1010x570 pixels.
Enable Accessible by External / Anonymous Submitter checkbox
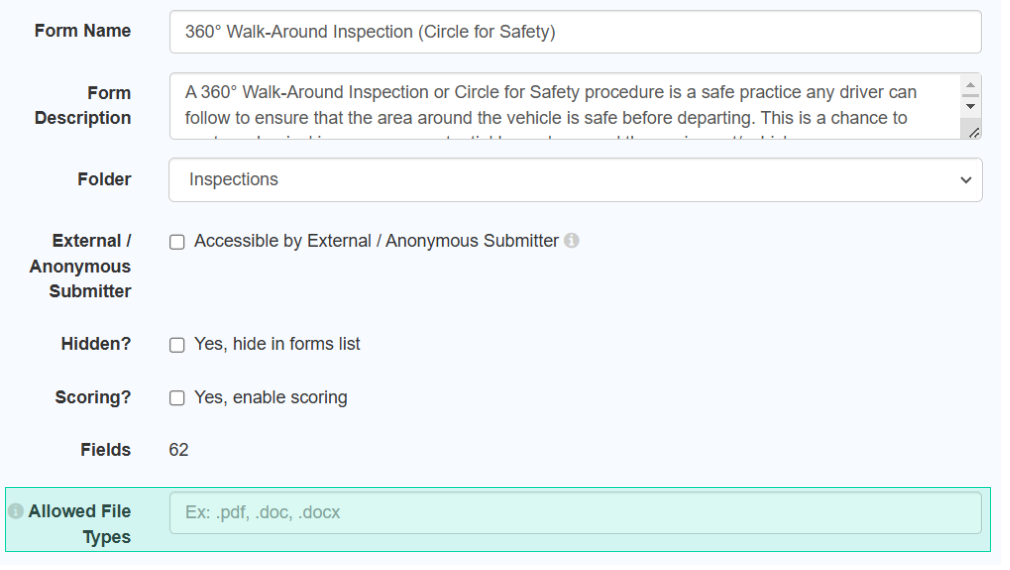point(178,244)
